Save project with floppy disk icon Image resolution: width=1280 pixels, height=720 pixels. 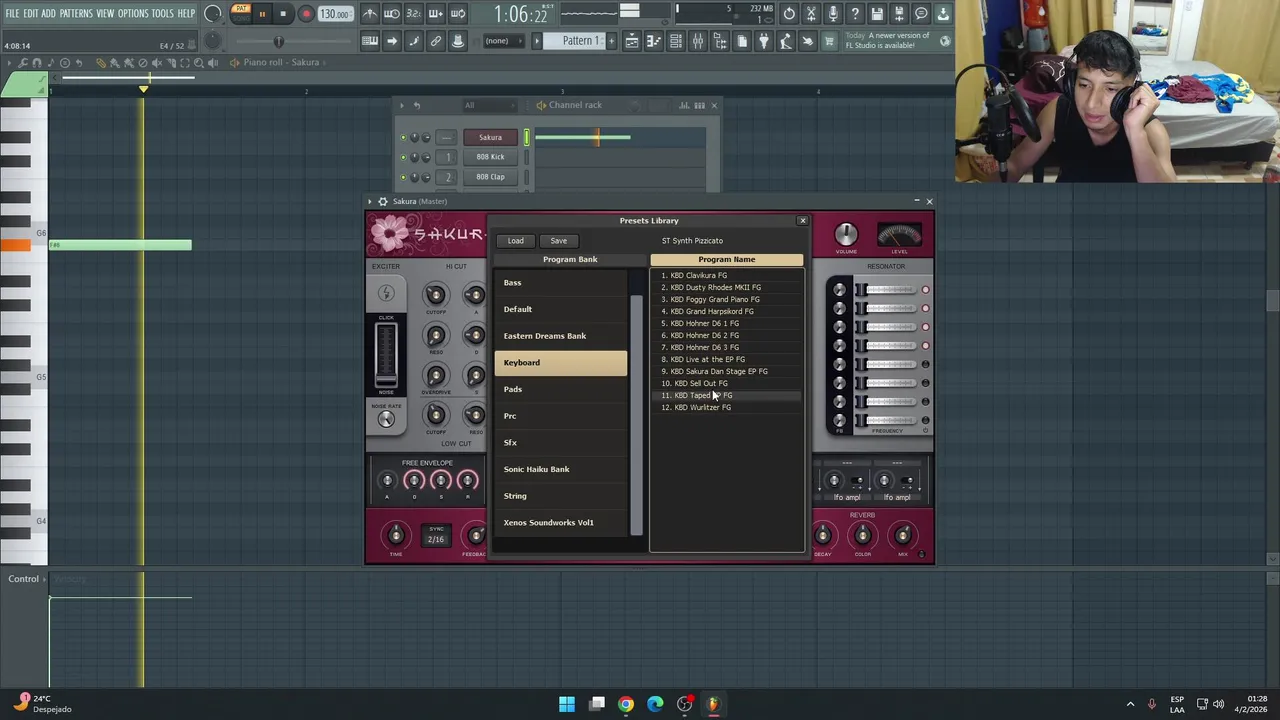pyautogui.click(x=877, y=14)
